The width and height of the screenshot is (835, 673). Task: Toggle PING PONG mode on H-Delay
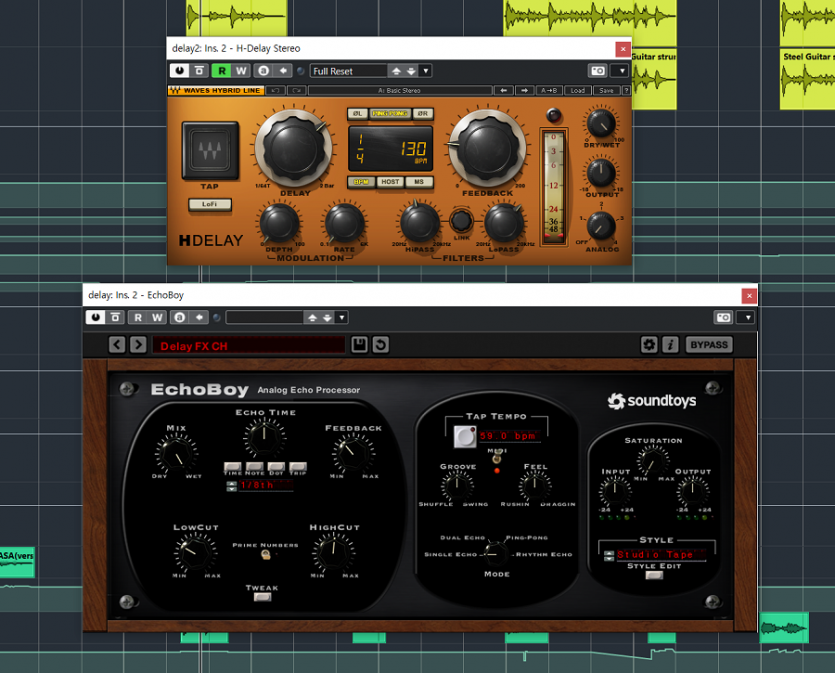[390, 113]
